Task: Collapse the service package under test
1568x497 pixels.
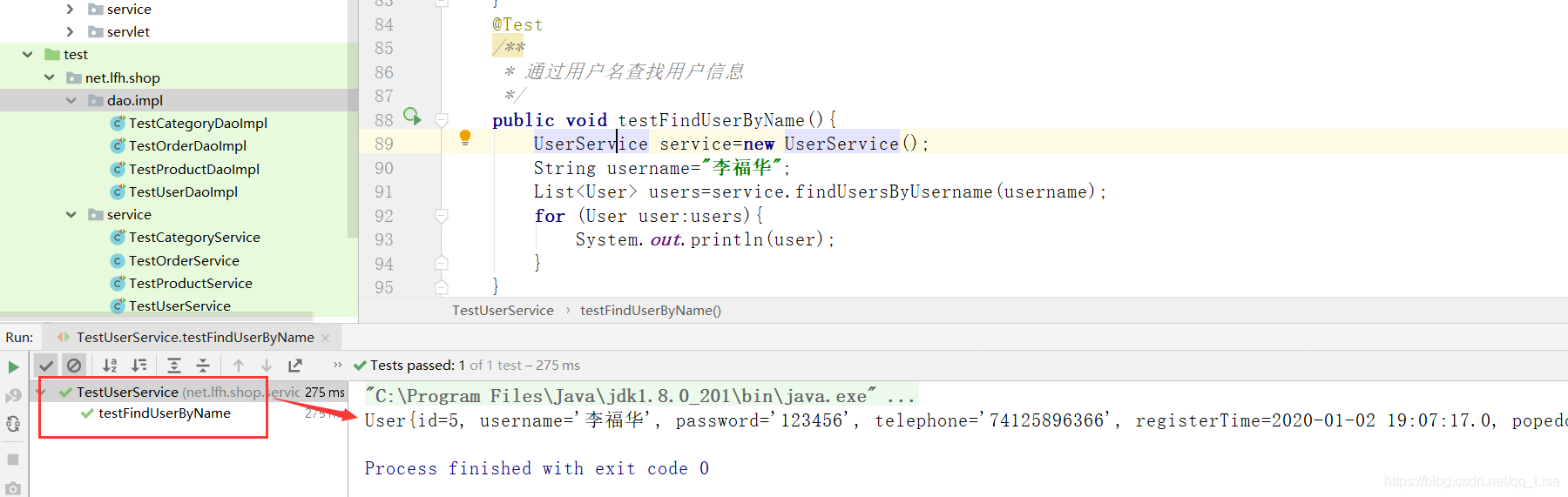Action: [x=71, y=214]
